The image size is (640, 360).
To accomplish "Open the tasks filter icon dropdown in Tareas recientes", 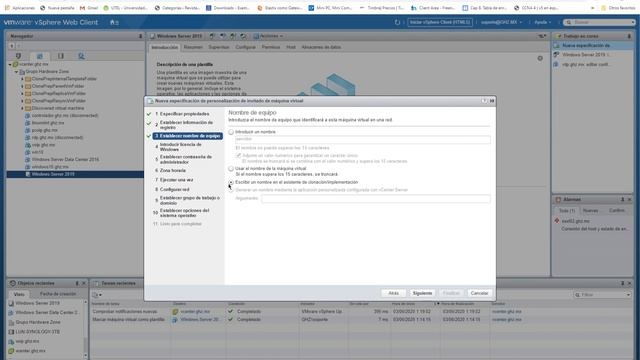I will (97, 295).
